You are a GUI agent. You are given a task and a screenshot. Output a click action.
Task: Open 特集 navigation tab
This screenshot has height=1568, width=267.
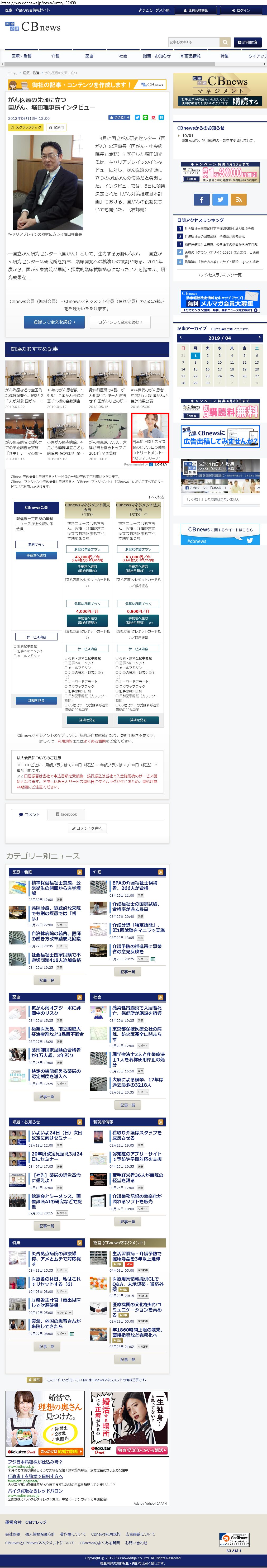click(x=225, y=56)
